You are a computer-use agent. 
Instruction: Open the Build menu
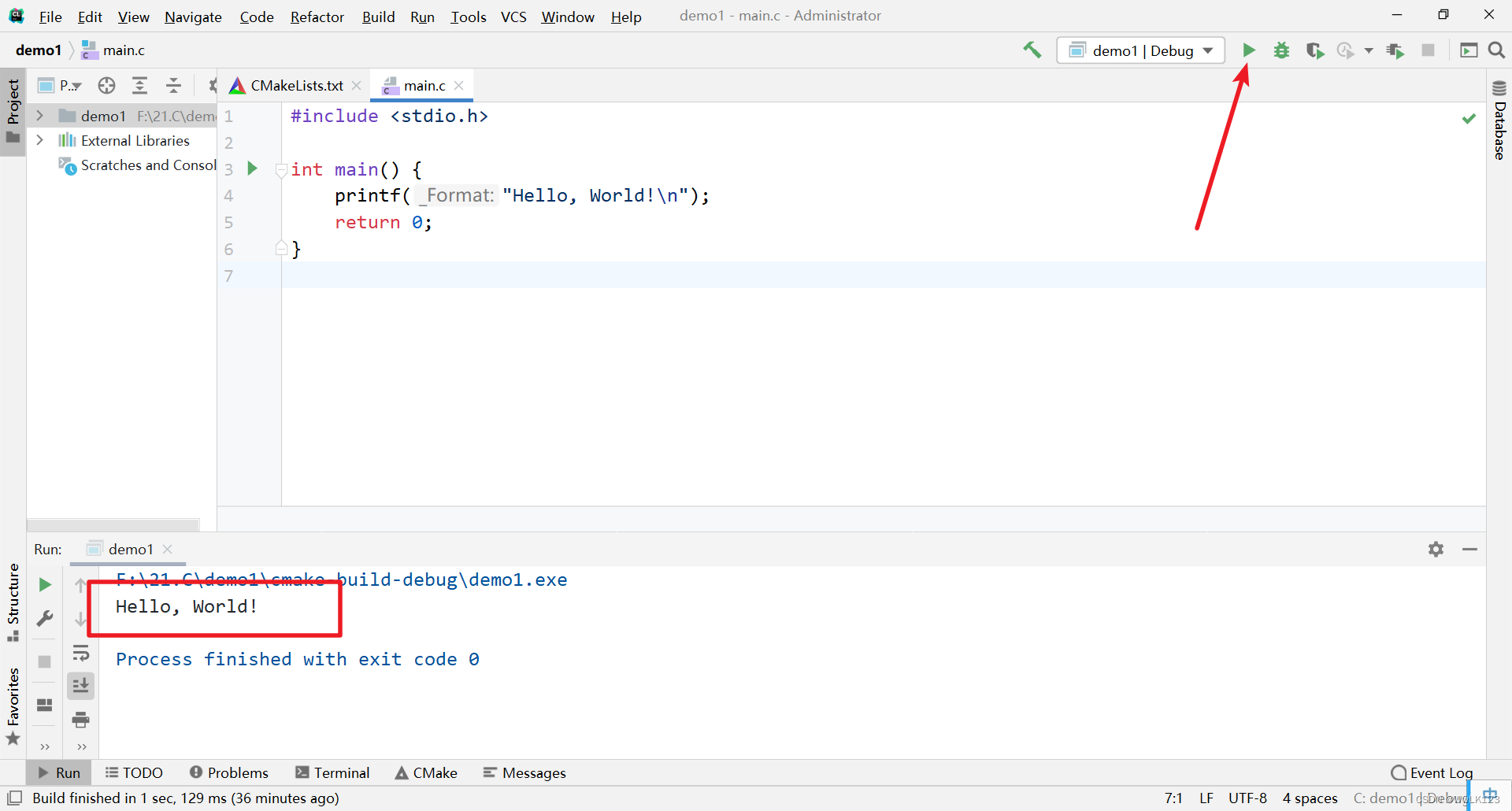pyautogui.click(x=378, y=17)
